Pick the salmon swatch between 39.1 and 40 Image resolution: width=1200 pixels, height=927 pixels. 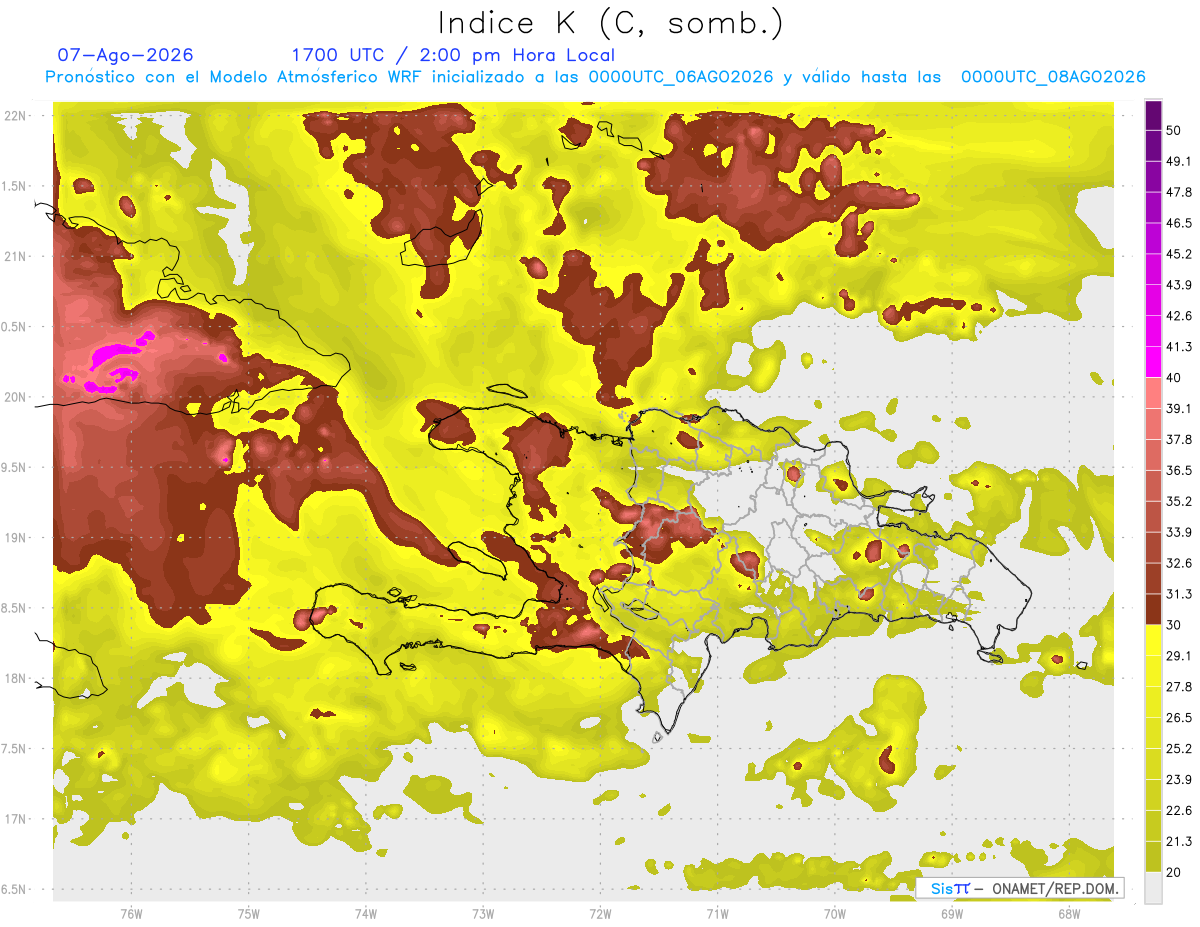[x=1153, y=393]
